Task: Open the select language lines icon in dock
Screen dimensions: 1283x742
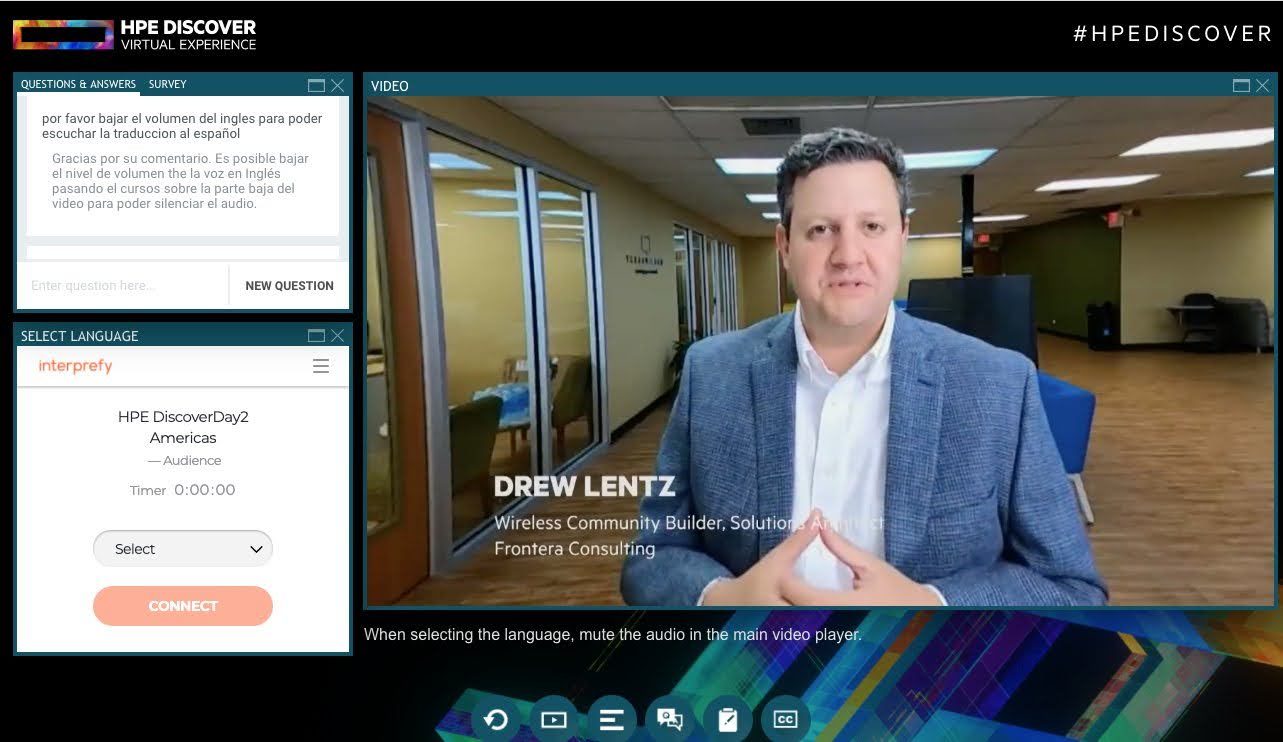Action: click(x=612, y=719)
